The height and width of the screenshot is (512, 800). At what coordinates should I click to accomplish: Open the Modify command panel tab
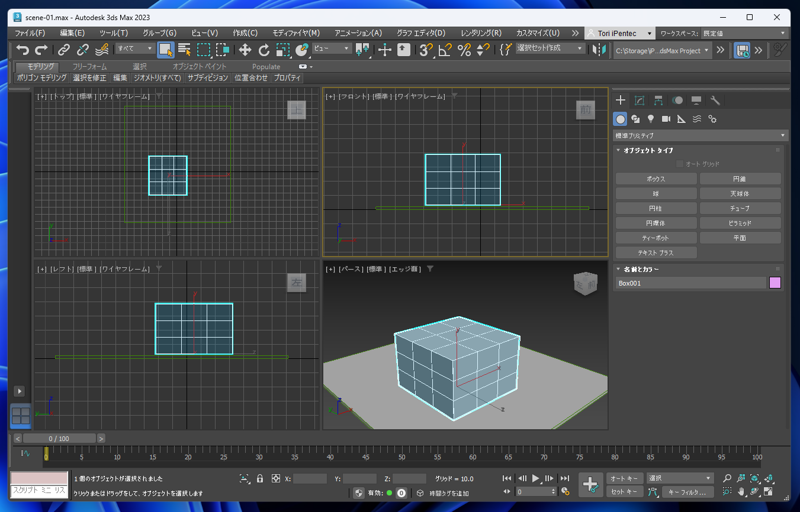click(639, 100)
